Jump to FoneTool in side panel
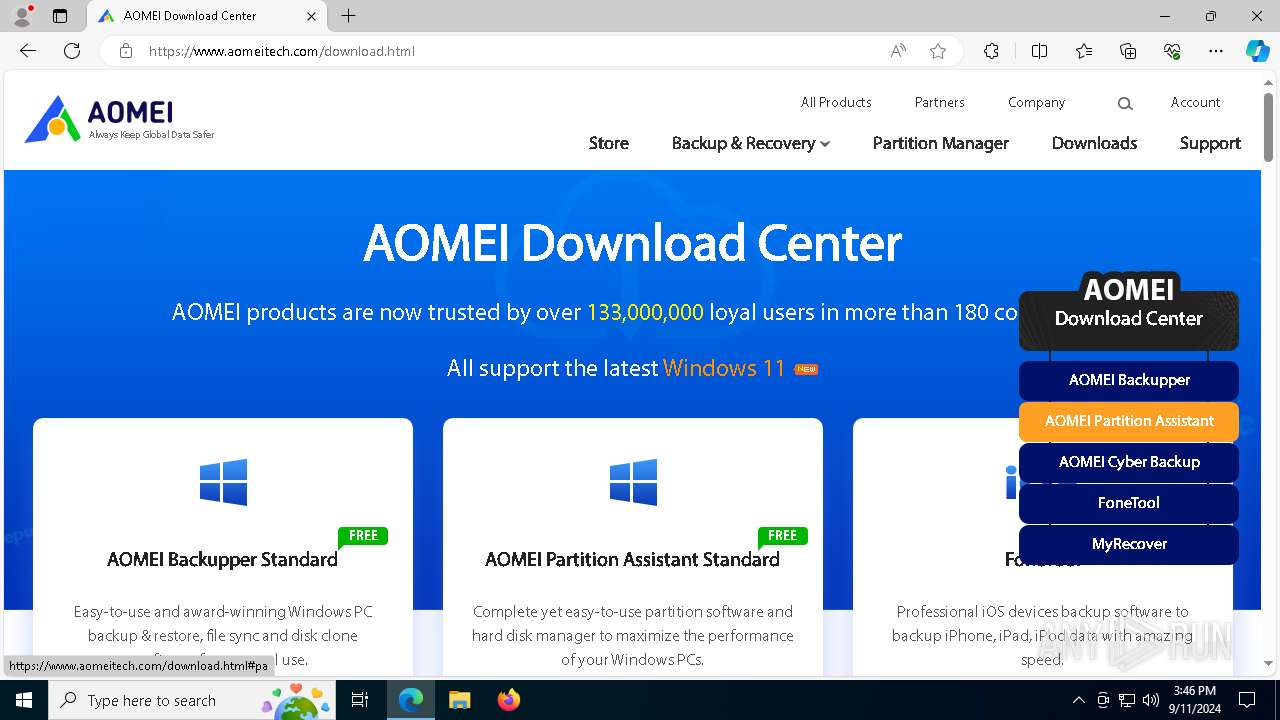 [1129, 503]
